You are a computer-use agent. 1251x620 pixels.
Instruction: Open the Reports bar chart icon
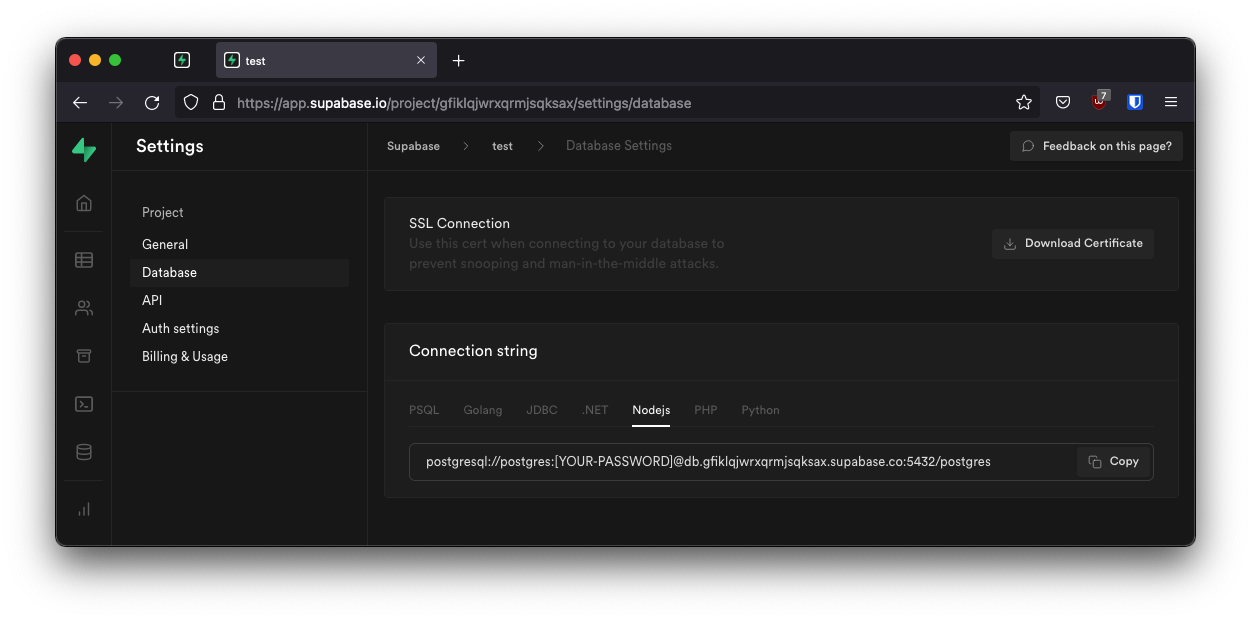click(84, 509)
